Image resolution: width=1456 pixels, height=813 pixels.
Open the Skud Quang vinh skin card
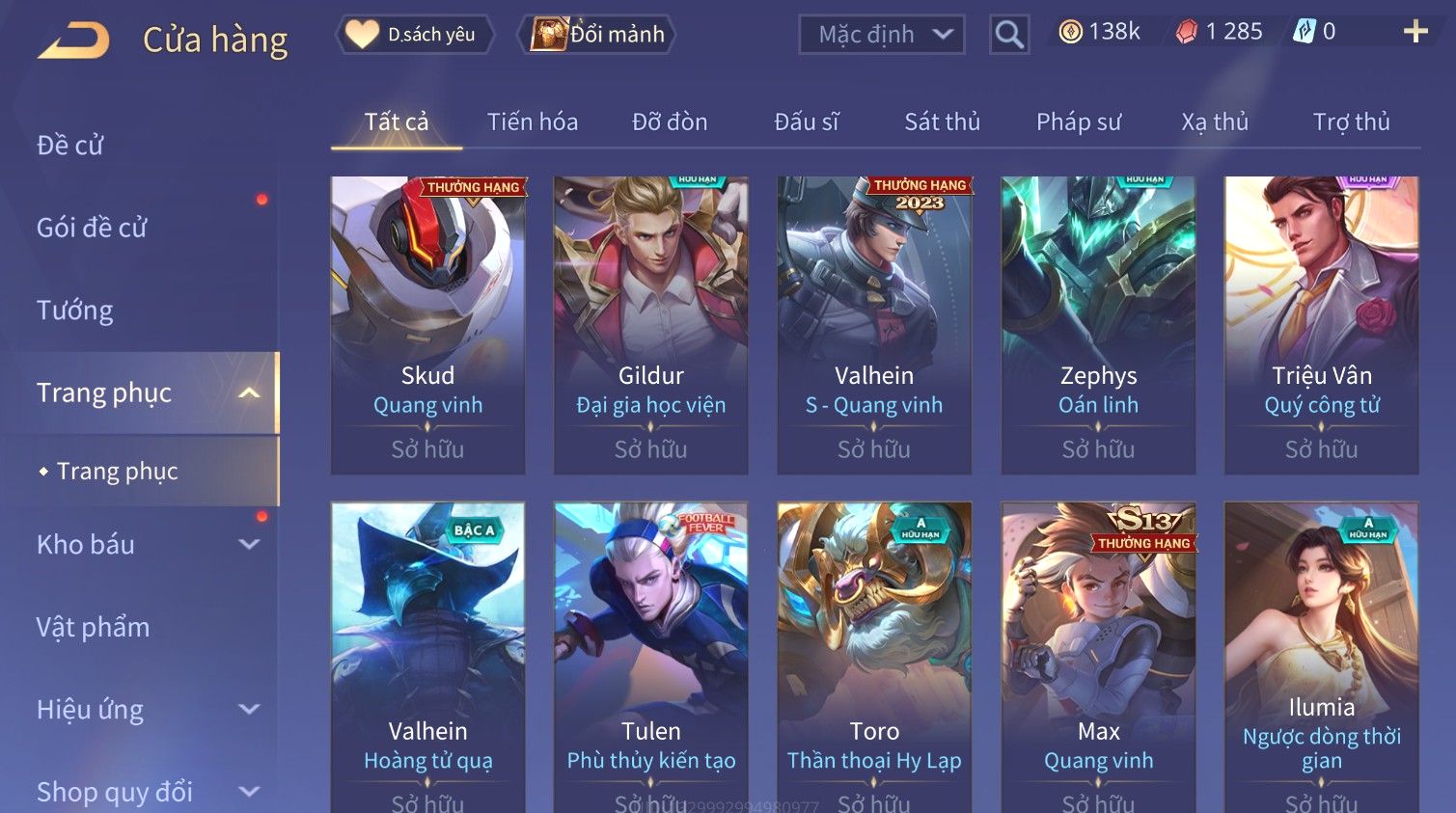(427, 325)
